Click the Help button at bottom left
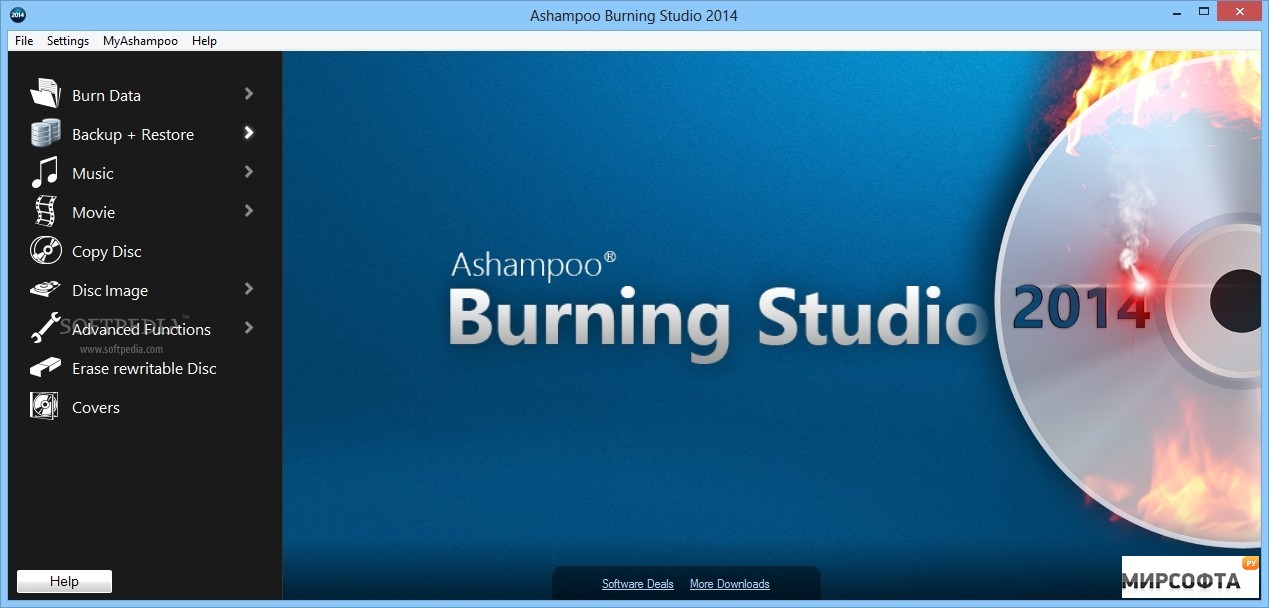Image resolution: width=1269 pixels, height=608 pixels. [64, 581]
